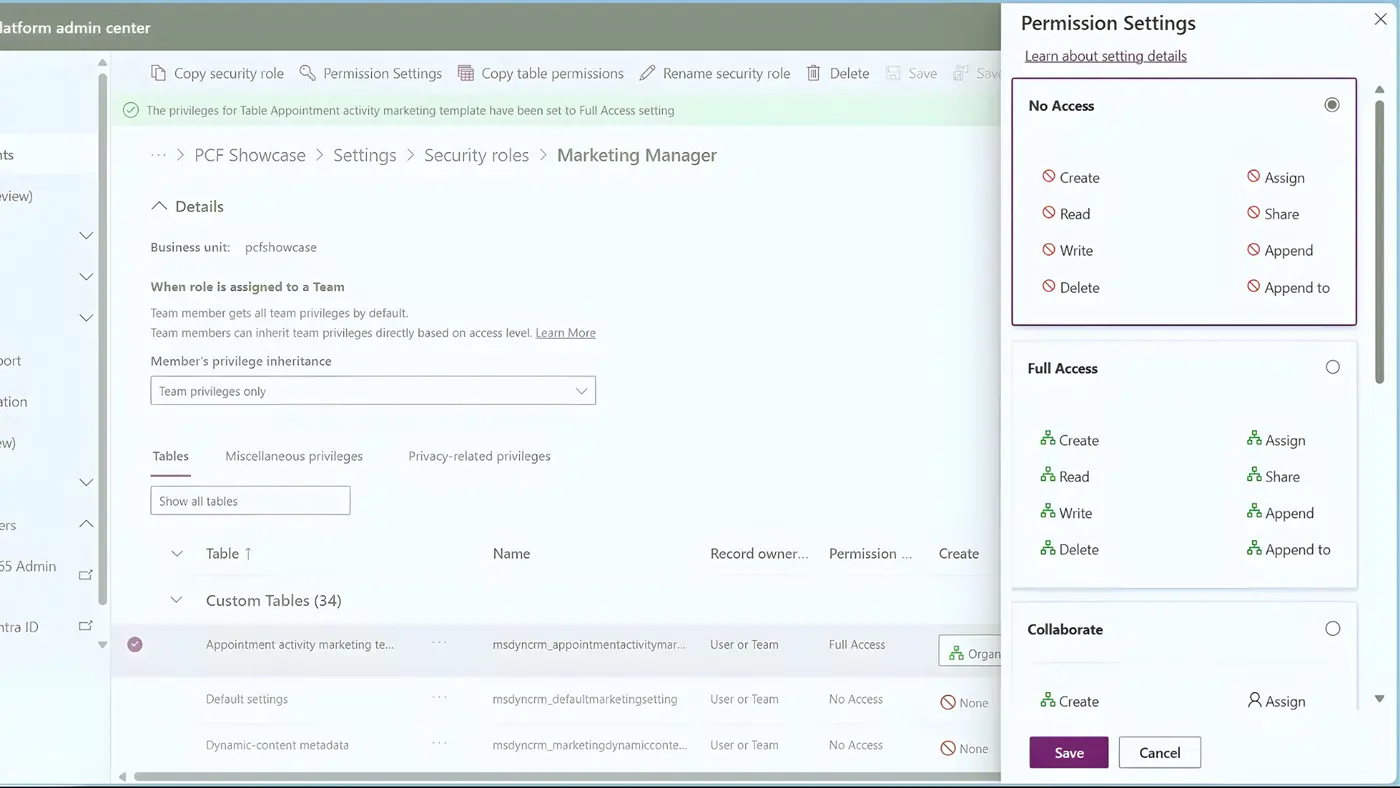The image size is (1400, 788).
Task: Collapse the Custom Tables (34) group
Action: 177,600
